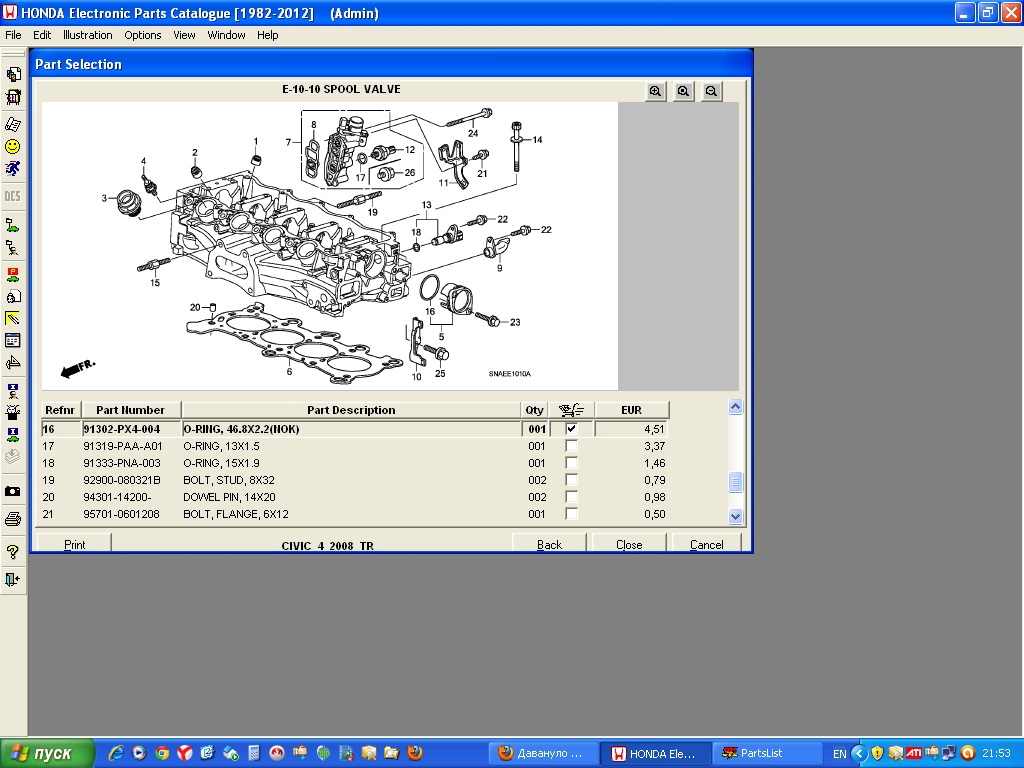Screen dimensions: 1024x768
Task: Click the printer icon in the left toolbar
Action: click(12, 520)
